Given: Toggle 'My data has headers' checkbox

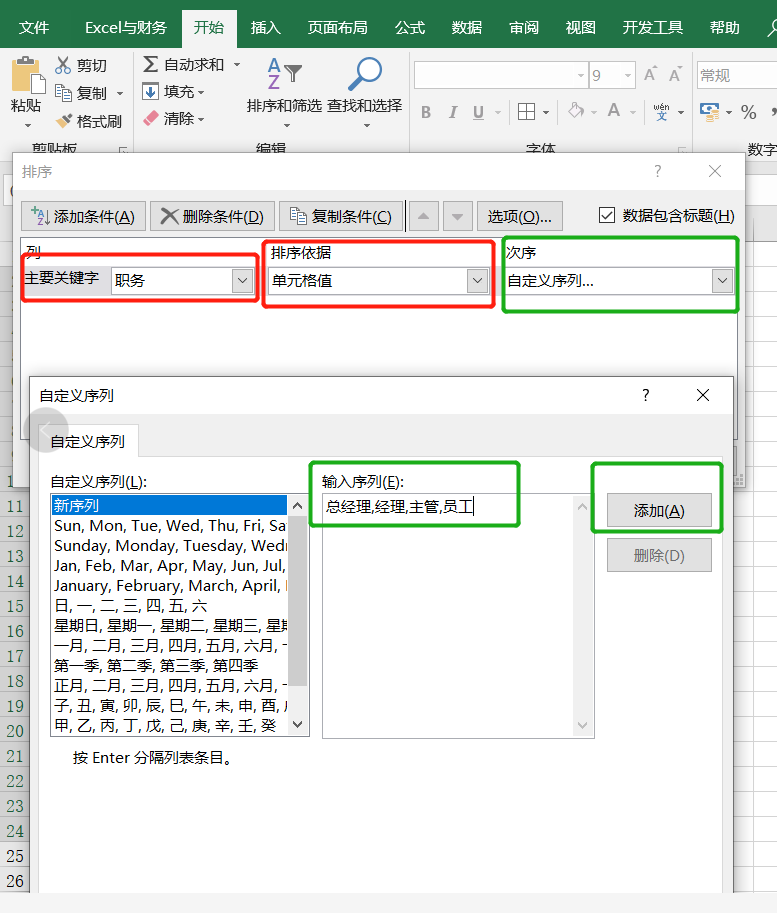Looking at the screenshot, I should coord(606,215).
